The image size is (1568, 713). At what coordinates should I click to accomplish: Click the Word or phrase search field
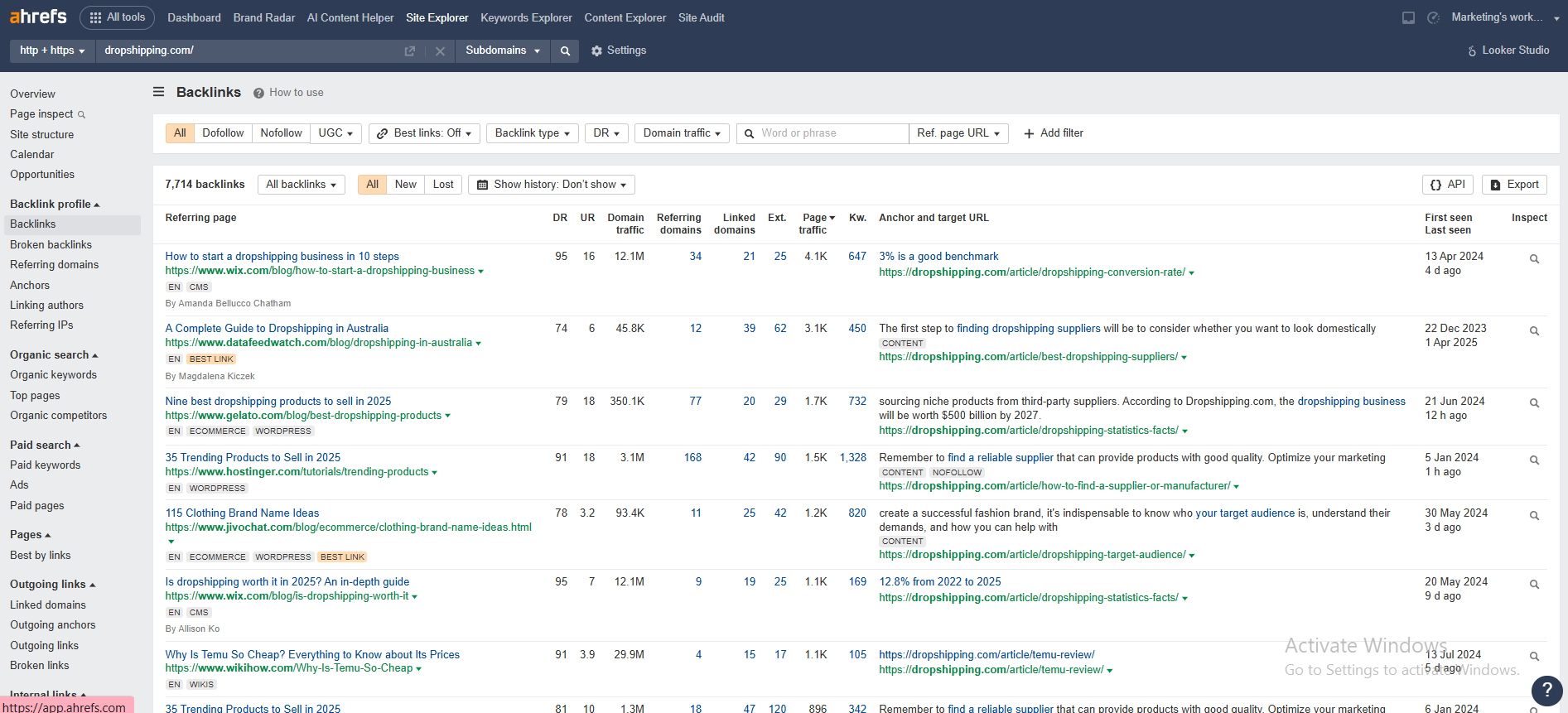[x=823, y=133]
